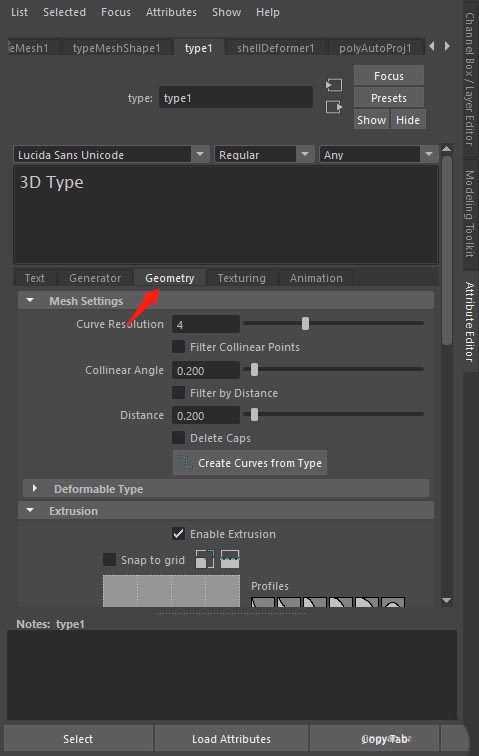Click the Hide button
Image resolution: width=479 pixels, height=756 pixels.
[x=408, y=120]
